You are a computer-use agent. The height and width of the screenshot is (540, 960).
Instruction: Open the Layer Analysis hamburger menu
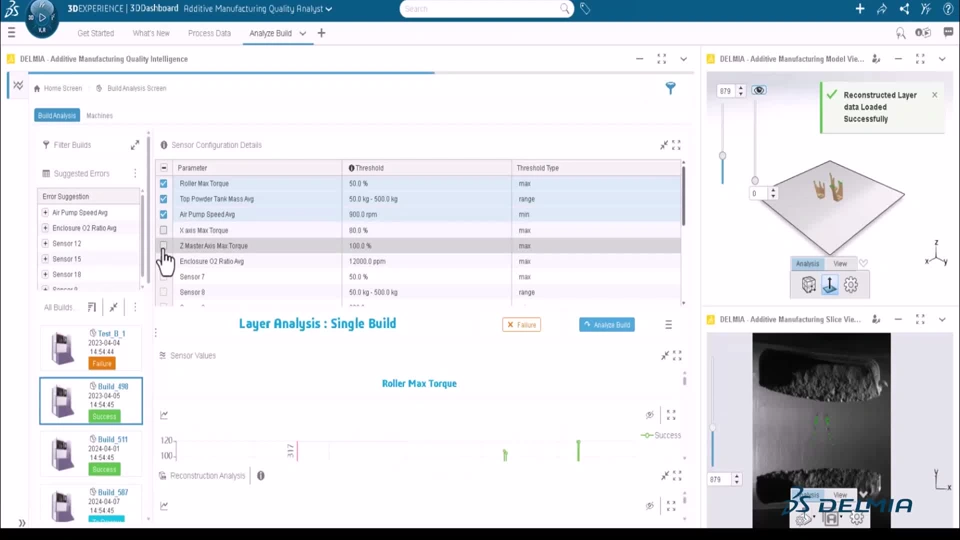[x=669, y=324]
